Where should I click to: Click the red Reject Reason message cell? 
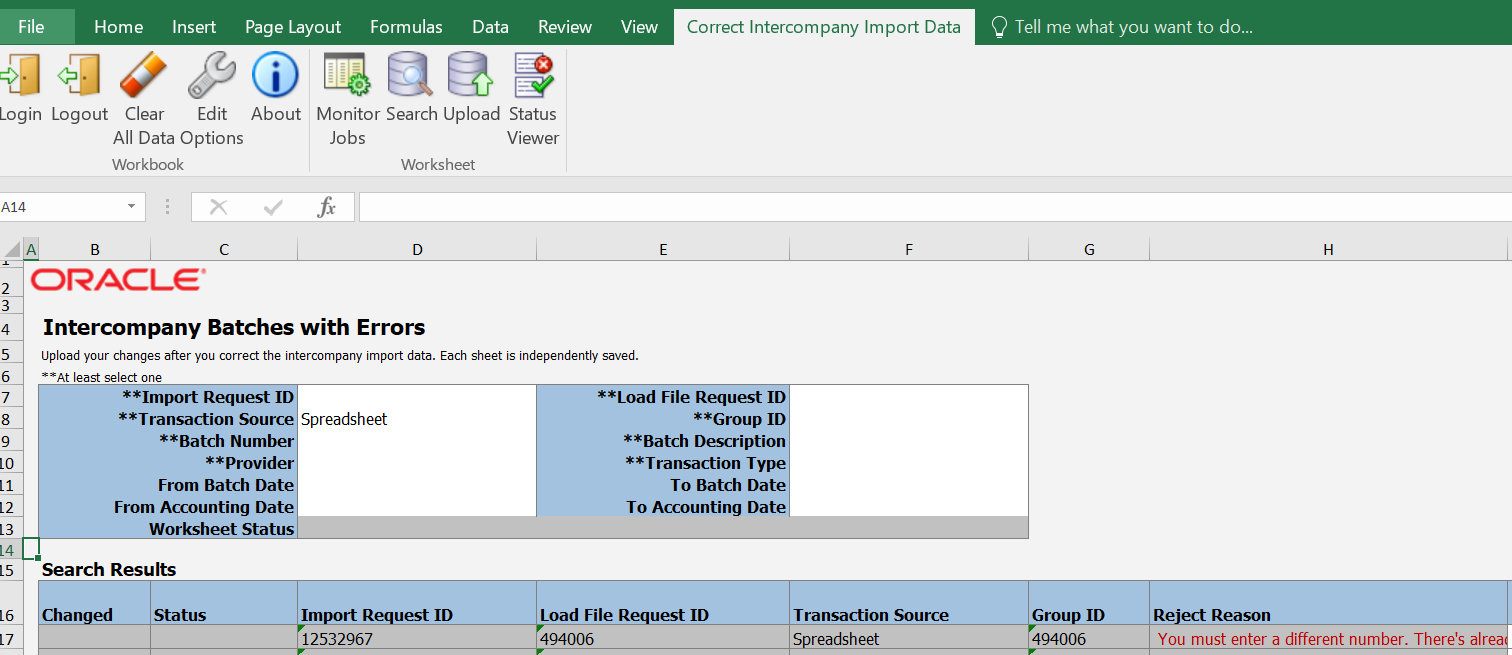(1329, 638)
